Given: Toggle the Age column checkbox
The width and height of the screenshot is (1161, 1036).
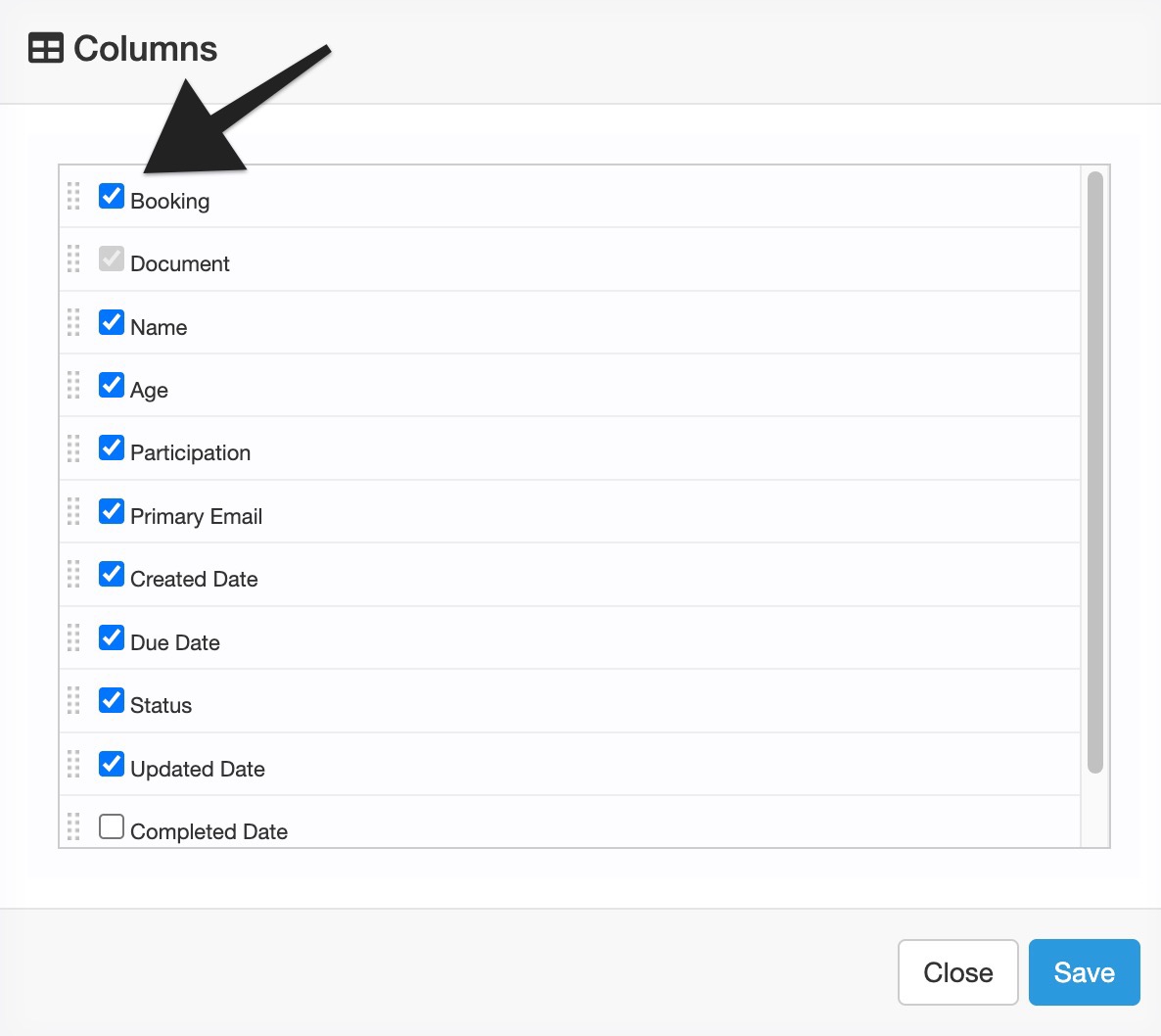Looking at the screenshot, I should tap(111, 385).
